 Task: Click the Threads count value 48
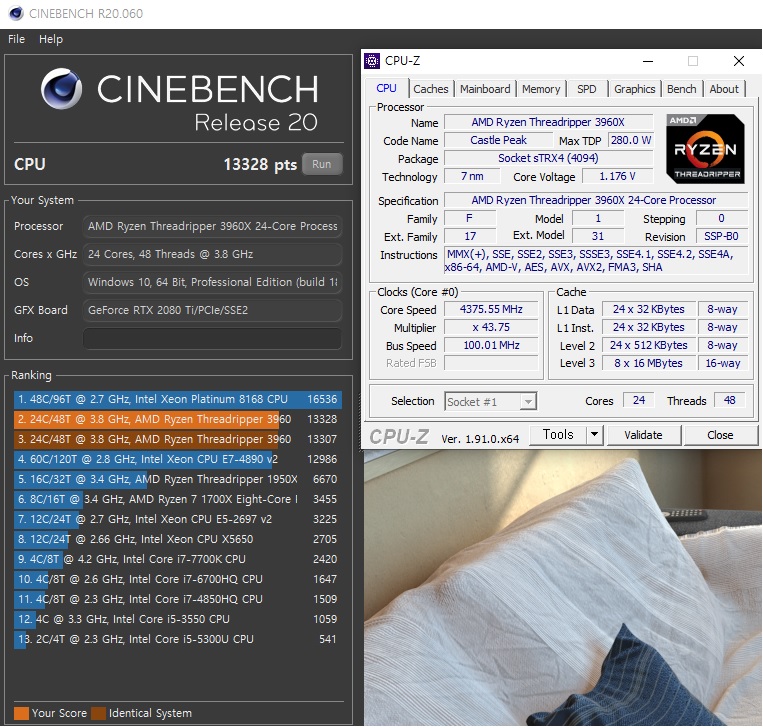729,400
